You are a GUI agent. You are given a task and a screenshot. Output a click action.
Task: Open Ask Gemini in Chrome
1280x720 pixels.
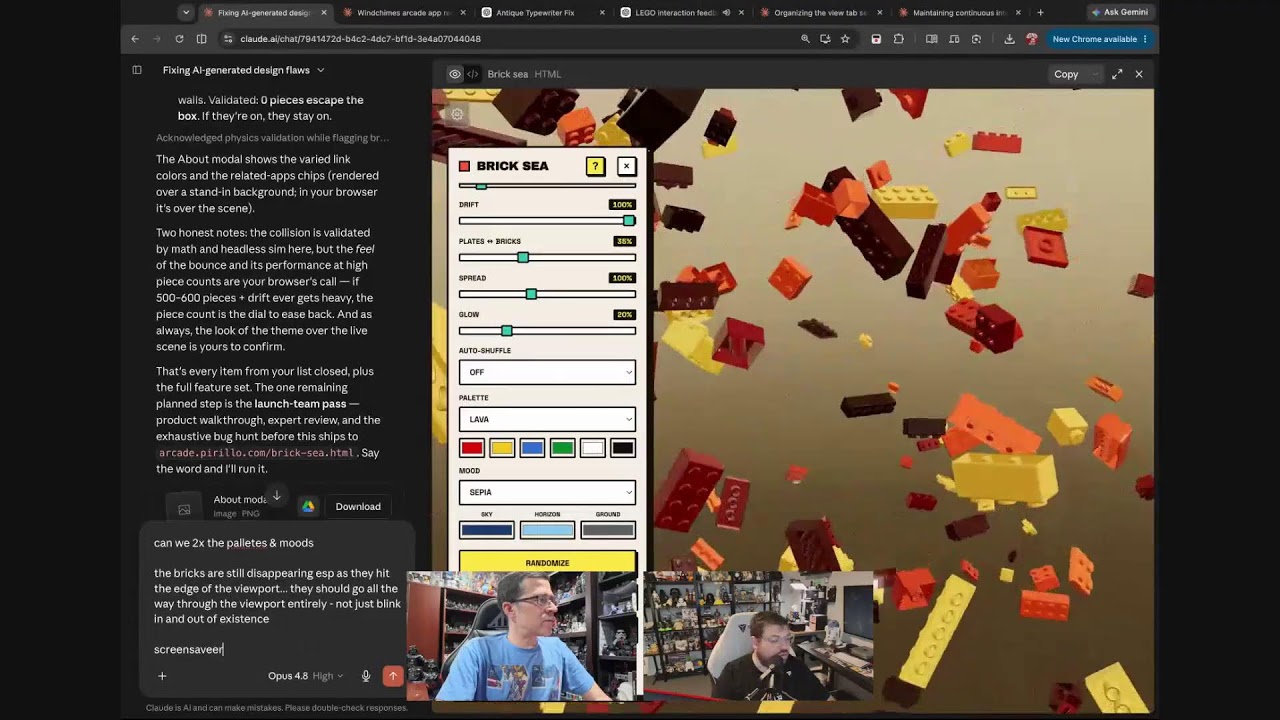(1119, 13)
